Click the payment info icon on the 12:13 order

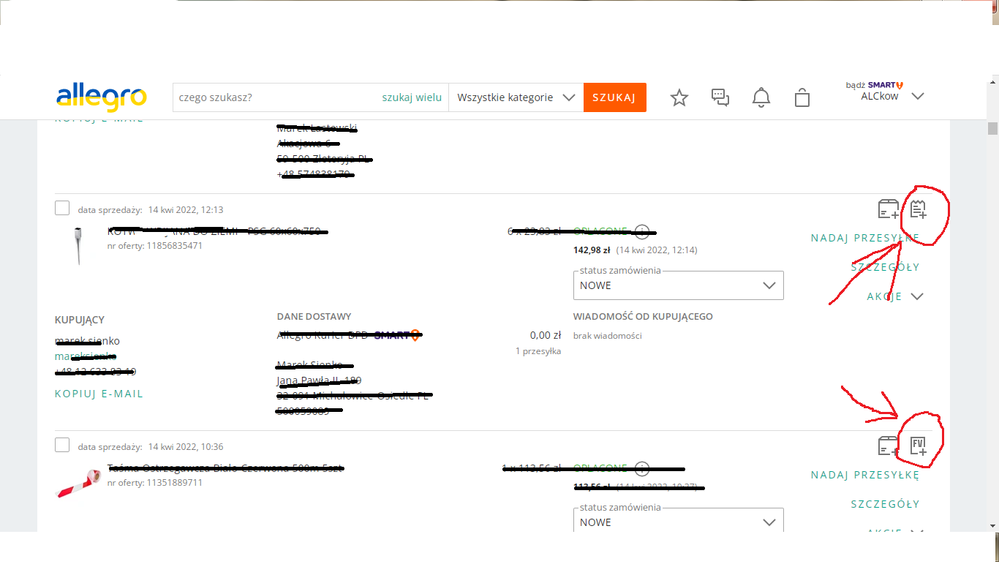click(x=642, y=230)
